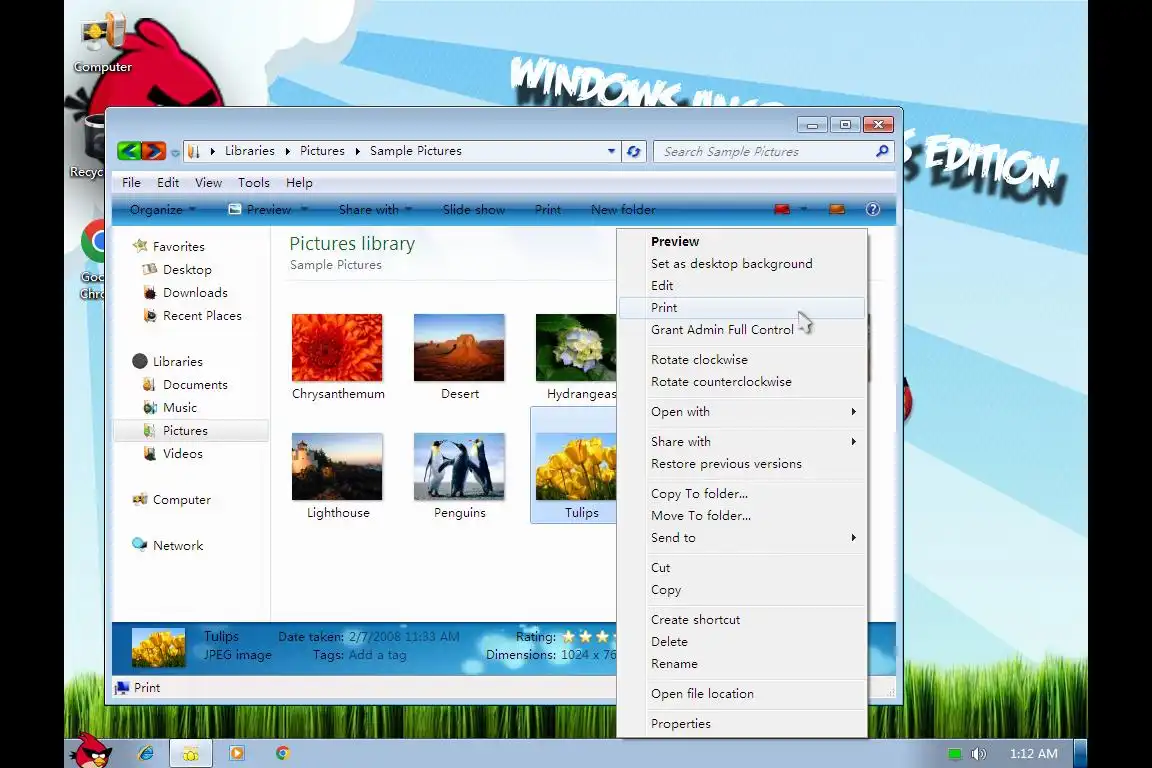Open Recent Places in Favorites
The image size is (1152, 768).
coord(202,315)
